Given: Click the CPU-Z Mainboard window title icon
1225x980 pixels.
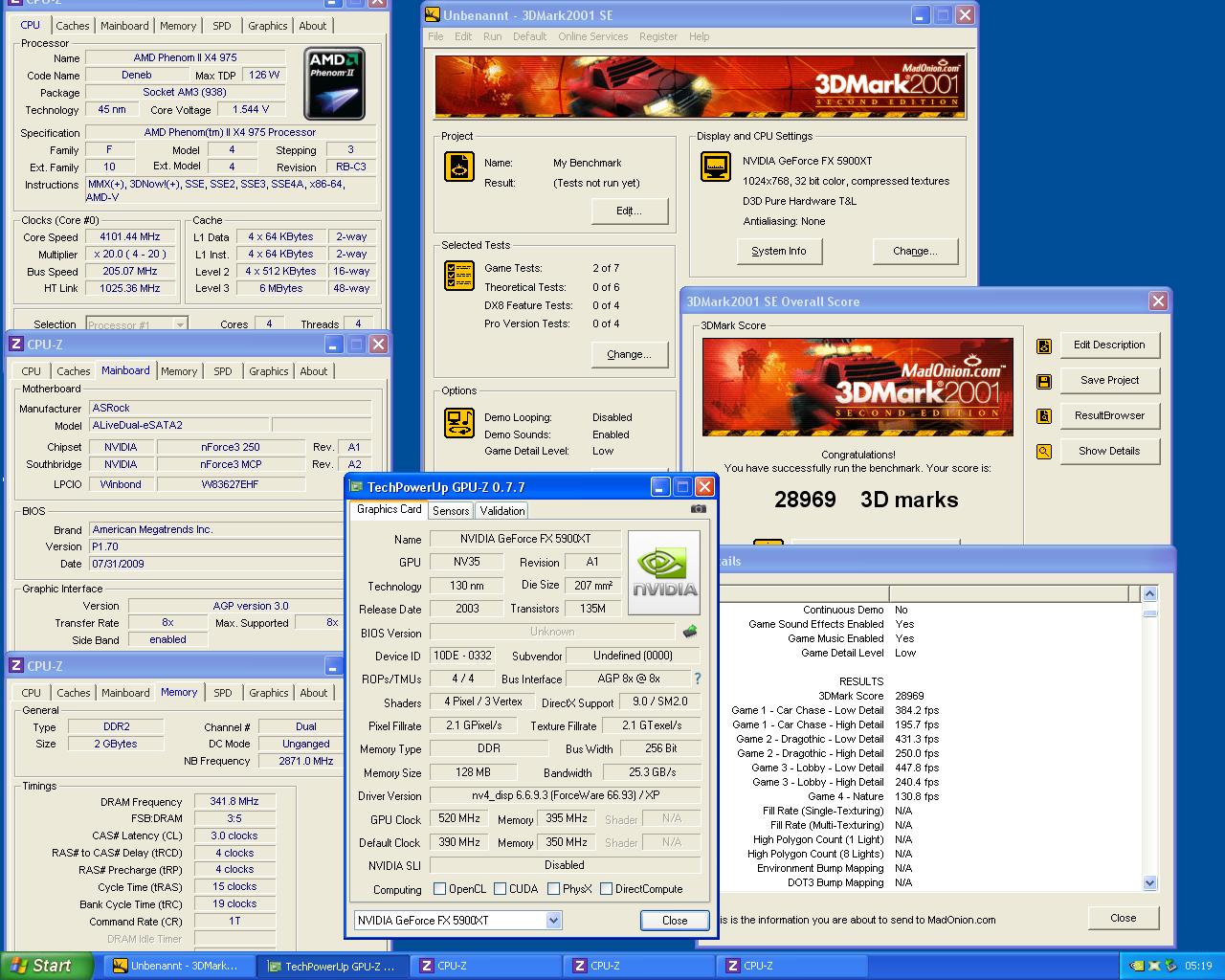Looking at the screenshot, I should (x=16, y=345).
